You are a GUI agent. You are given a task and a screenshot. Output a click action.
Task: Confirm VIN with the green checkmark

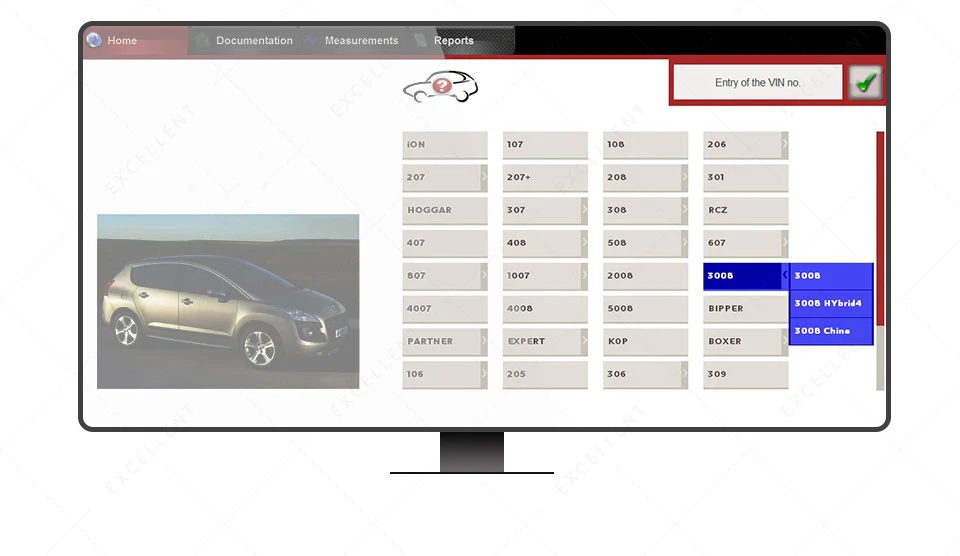pos(865,82)
